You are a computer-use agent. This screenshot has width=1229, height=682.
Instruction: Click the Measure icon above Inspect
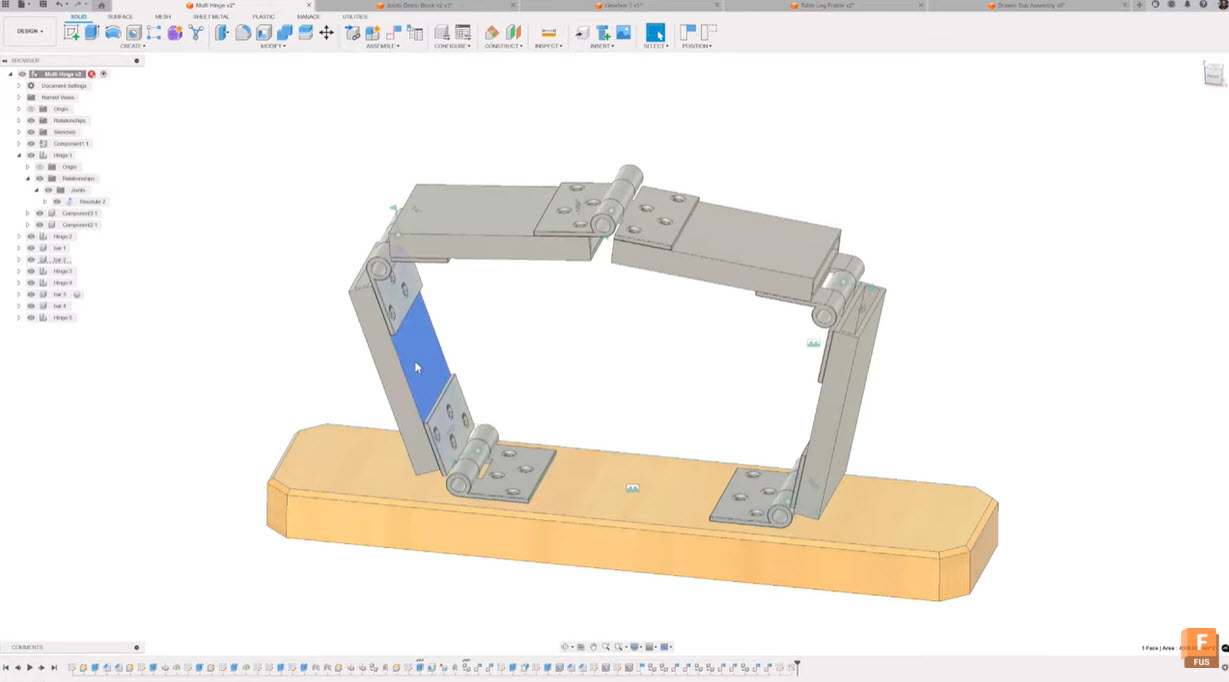tap(548, 32)
